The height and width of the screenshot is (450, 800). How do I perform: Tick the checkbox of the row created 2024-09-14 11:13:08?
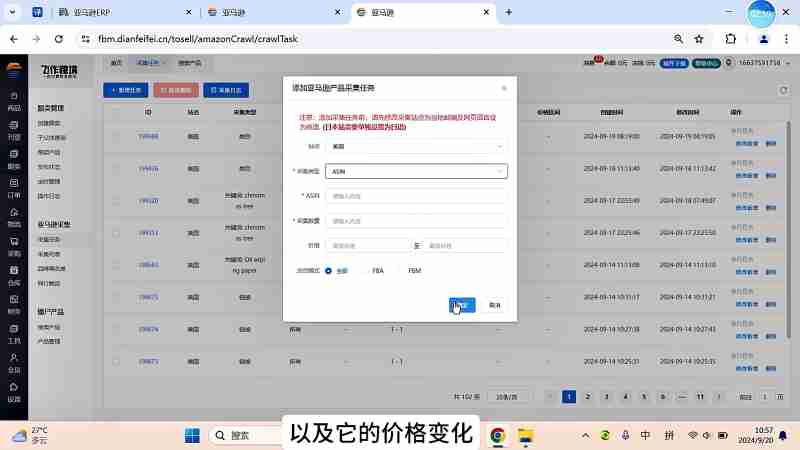116,265
